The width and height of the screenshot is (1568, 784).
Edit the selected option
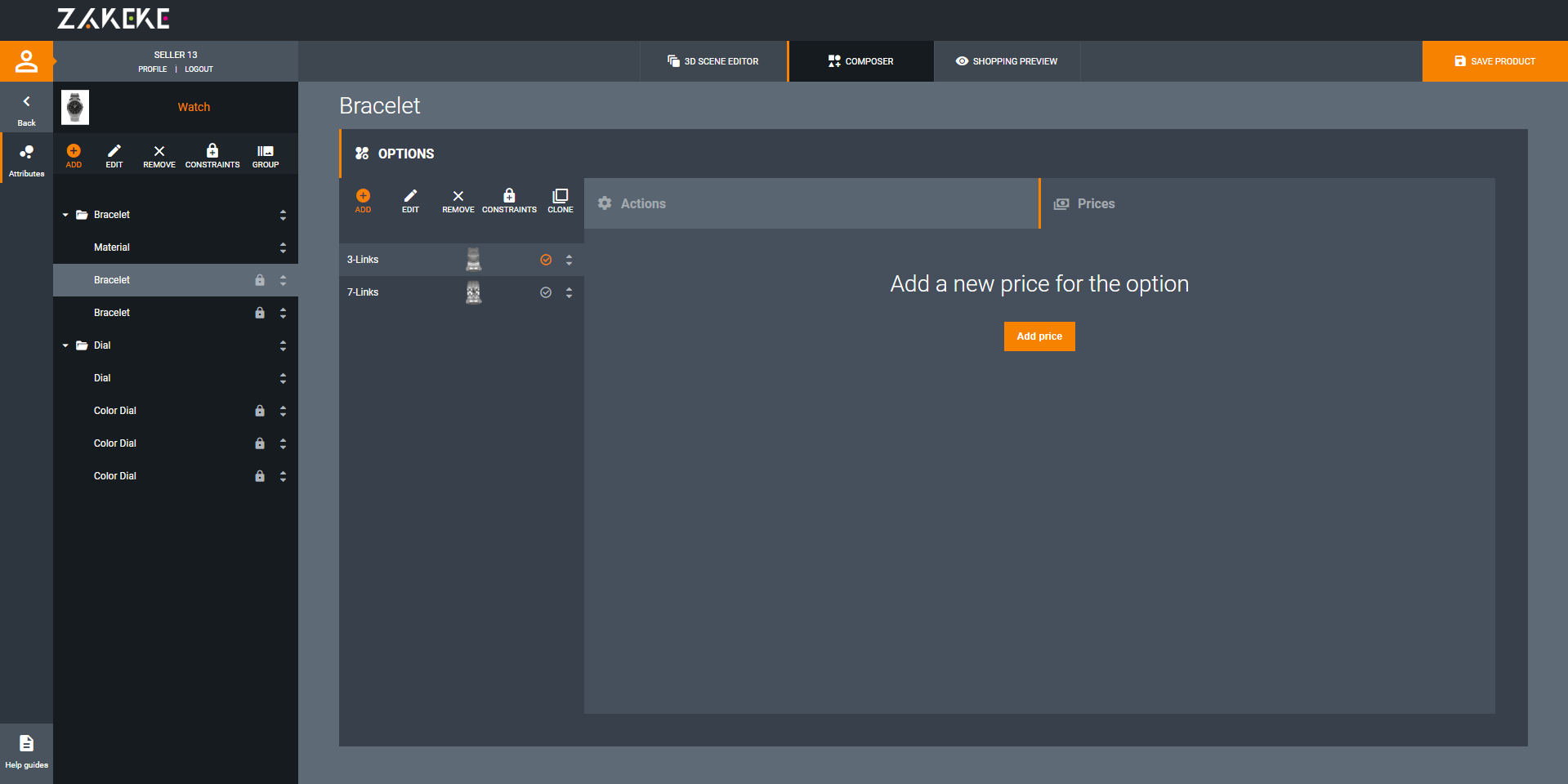(x=410, y=200)
